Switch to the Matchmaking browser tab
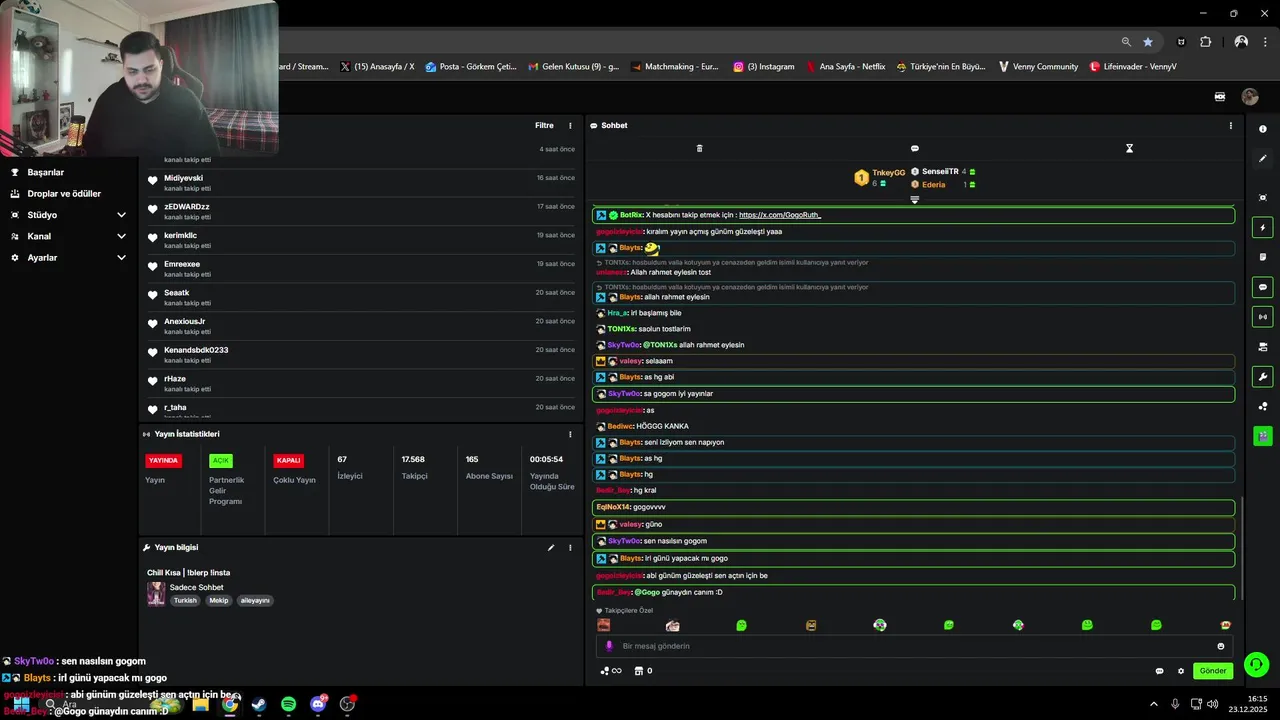1280x720 pixels. coord(675,67)
